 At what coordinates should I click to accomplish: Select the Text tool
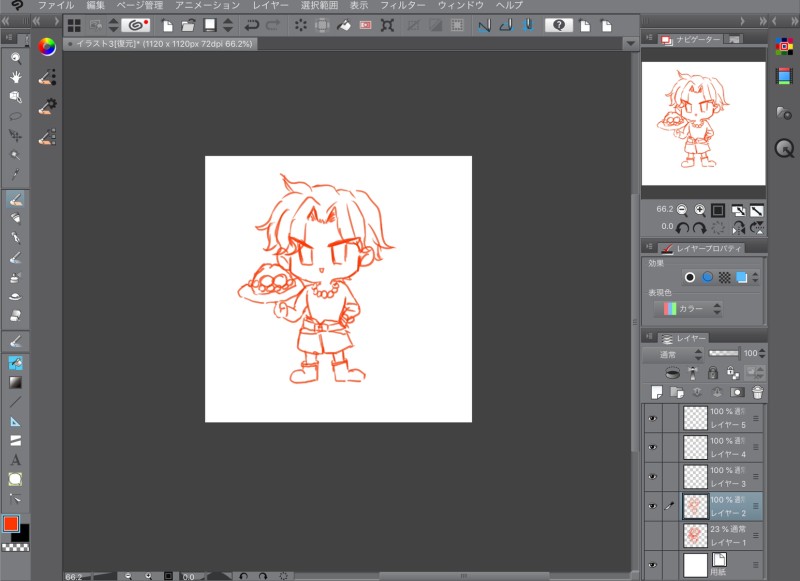[x=16, y=460]
